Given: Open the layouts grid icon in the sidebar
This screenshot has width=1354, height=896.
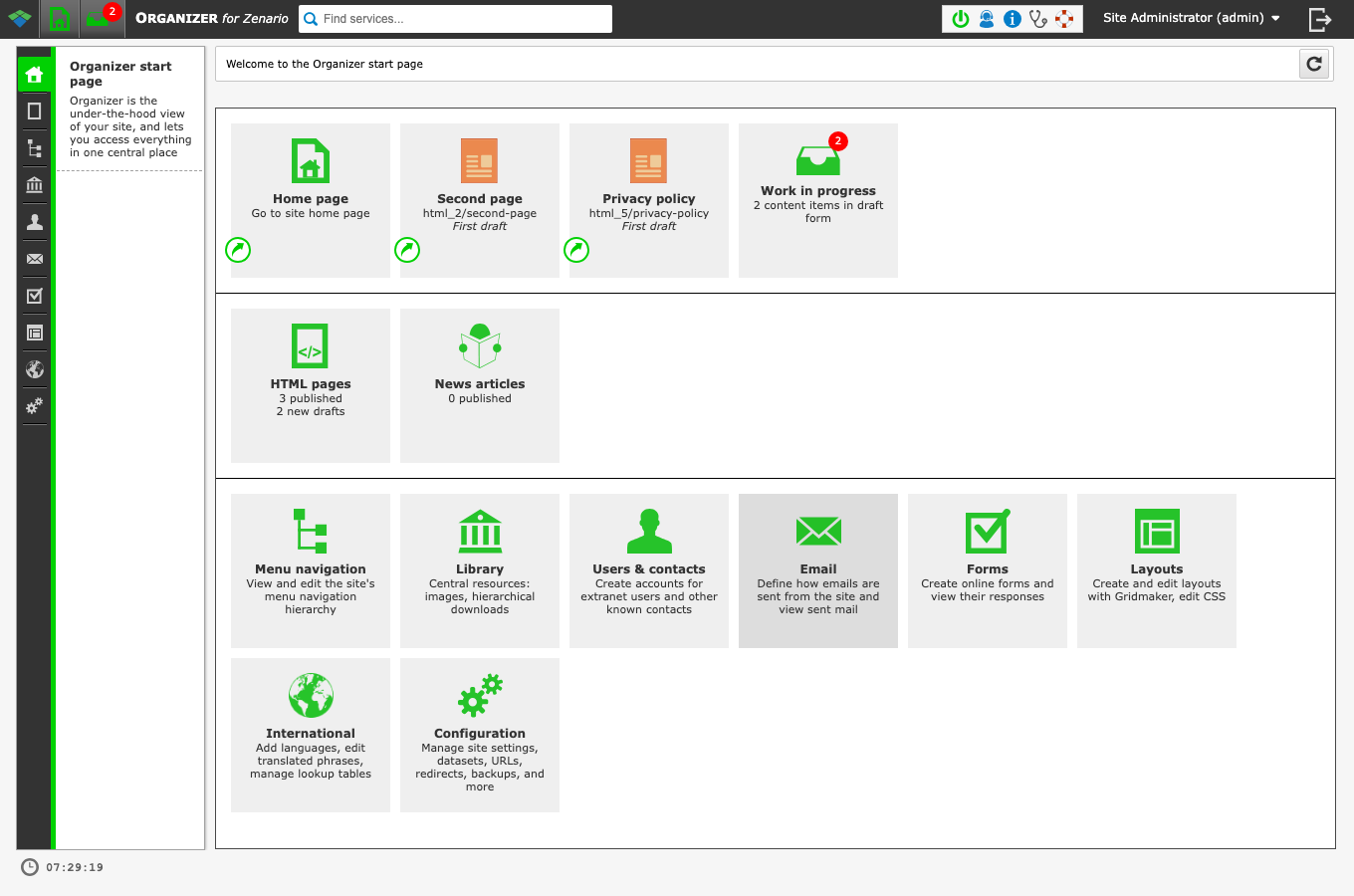Looking at the screenshot, I should pyautogui.click(x=35, y=333).
